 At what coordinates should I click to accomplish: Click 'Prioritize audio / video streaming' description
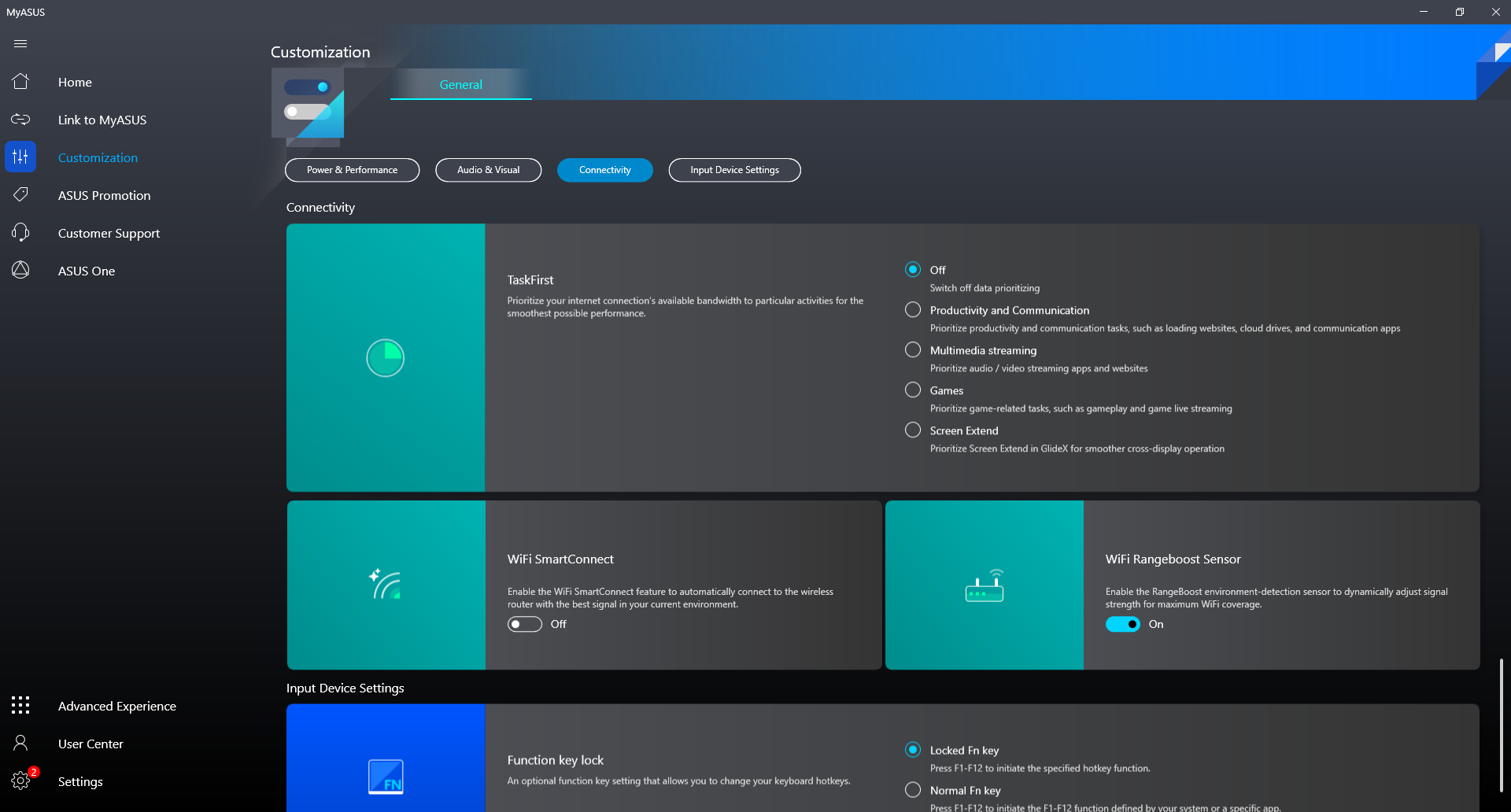1039,368
